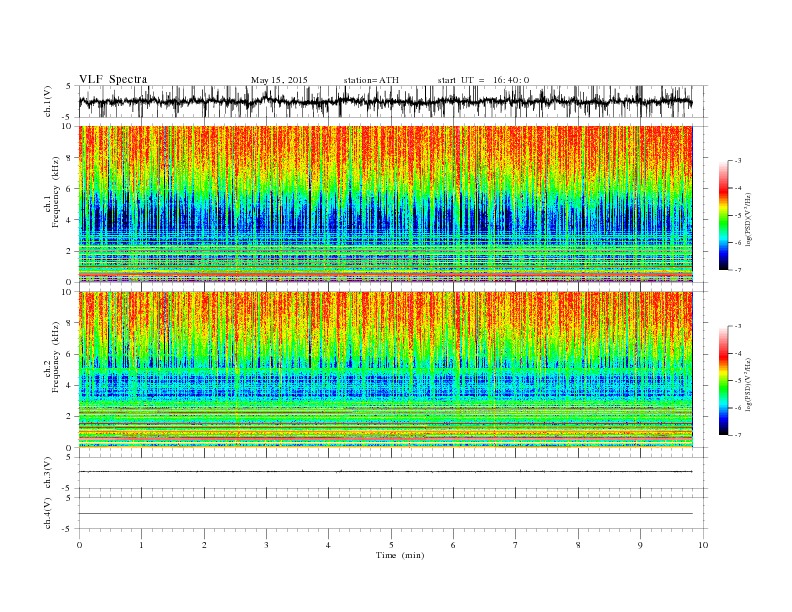Click the "2" kHz tick on ch.2 frequency axis

[x=70, y=417]
